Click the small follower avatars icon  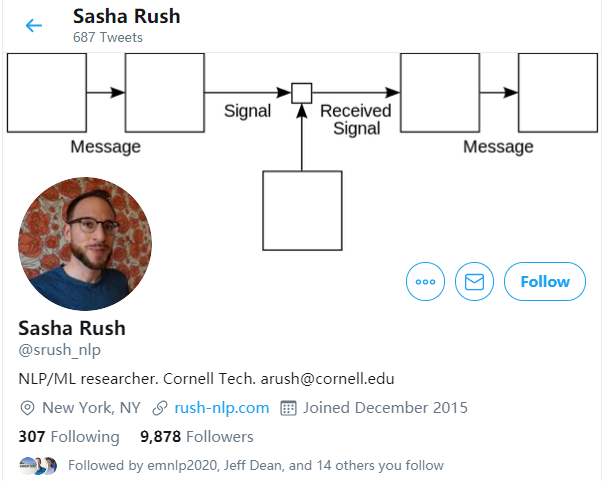38,465
